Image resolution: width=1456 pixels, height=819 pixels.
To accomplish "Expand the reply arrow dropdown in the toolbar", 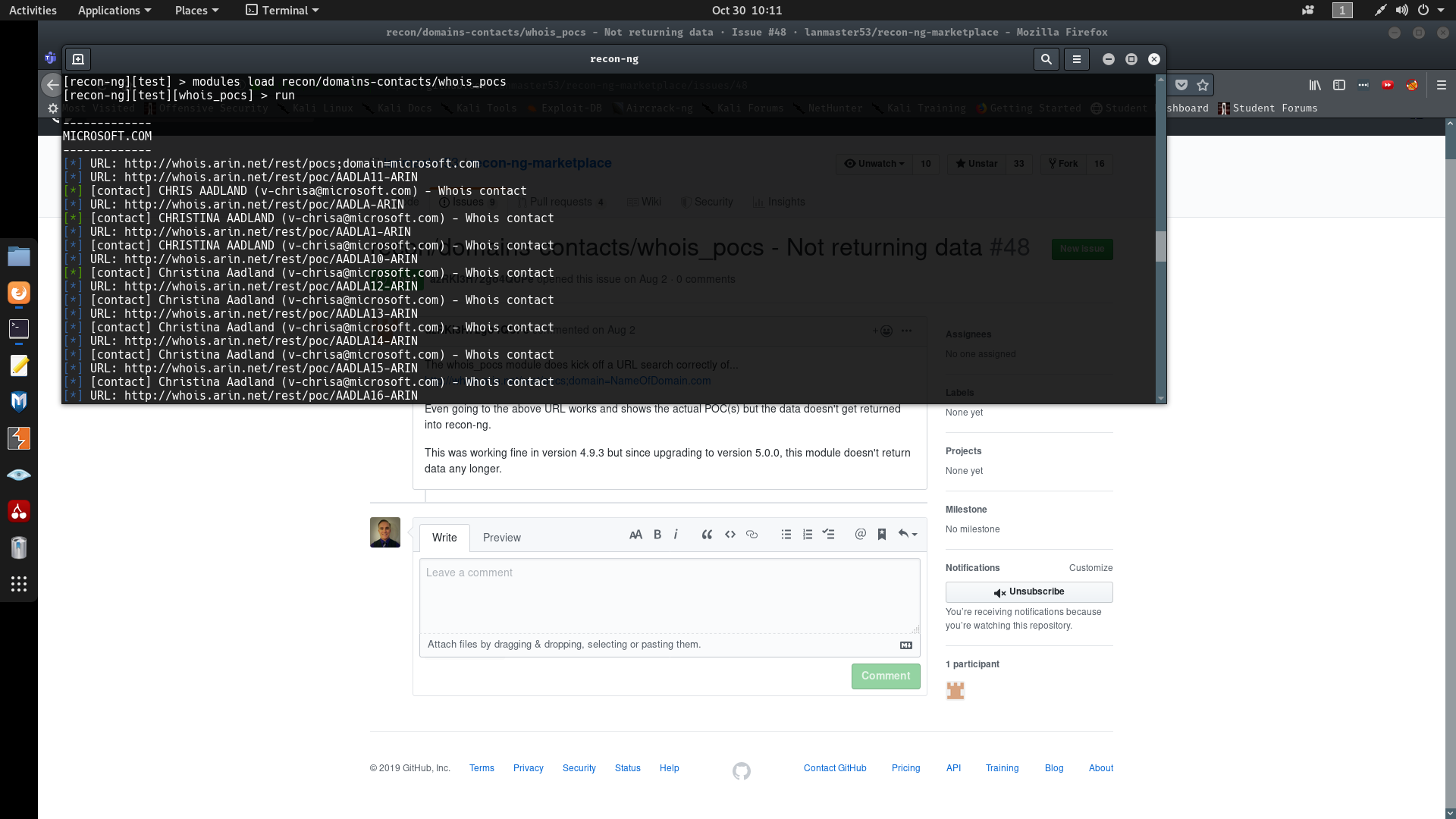I will point(908,535).
